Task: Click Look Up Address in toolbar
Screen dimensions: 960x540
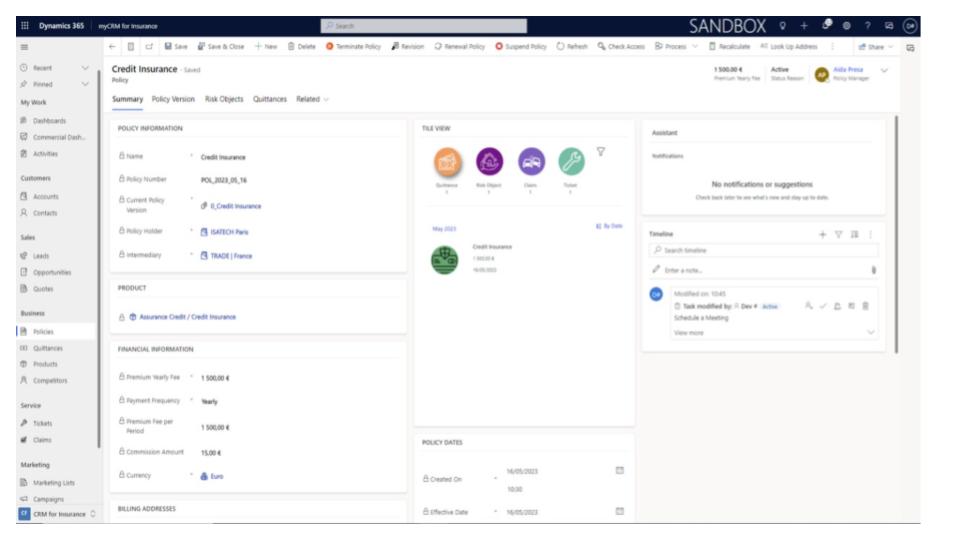Action: [x=789, y=47]
